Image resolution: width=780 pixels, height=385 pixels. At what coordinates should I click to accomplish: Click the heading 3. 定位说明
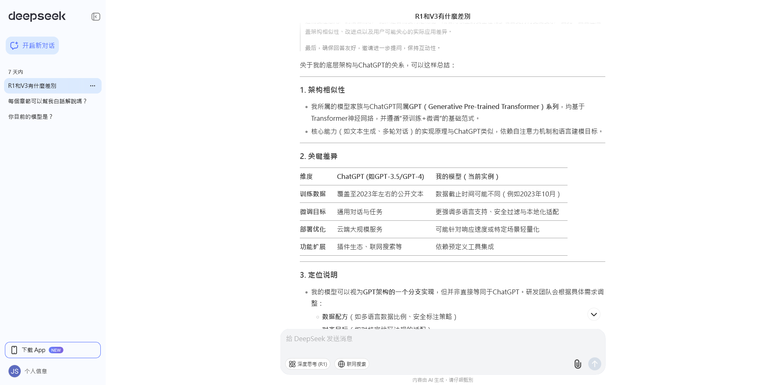[318, 275]
